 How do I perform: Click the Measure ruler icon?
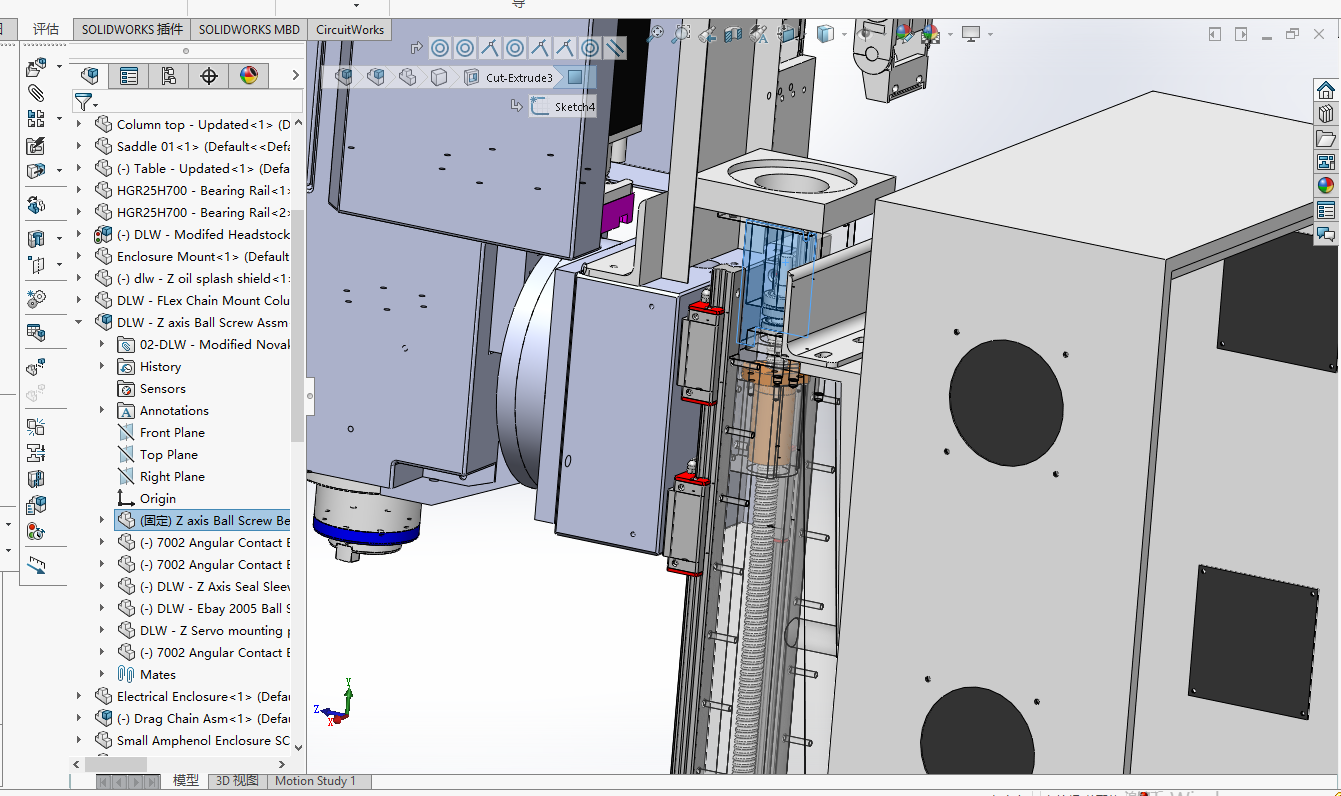pyautogui.click(x=36, y=565)
